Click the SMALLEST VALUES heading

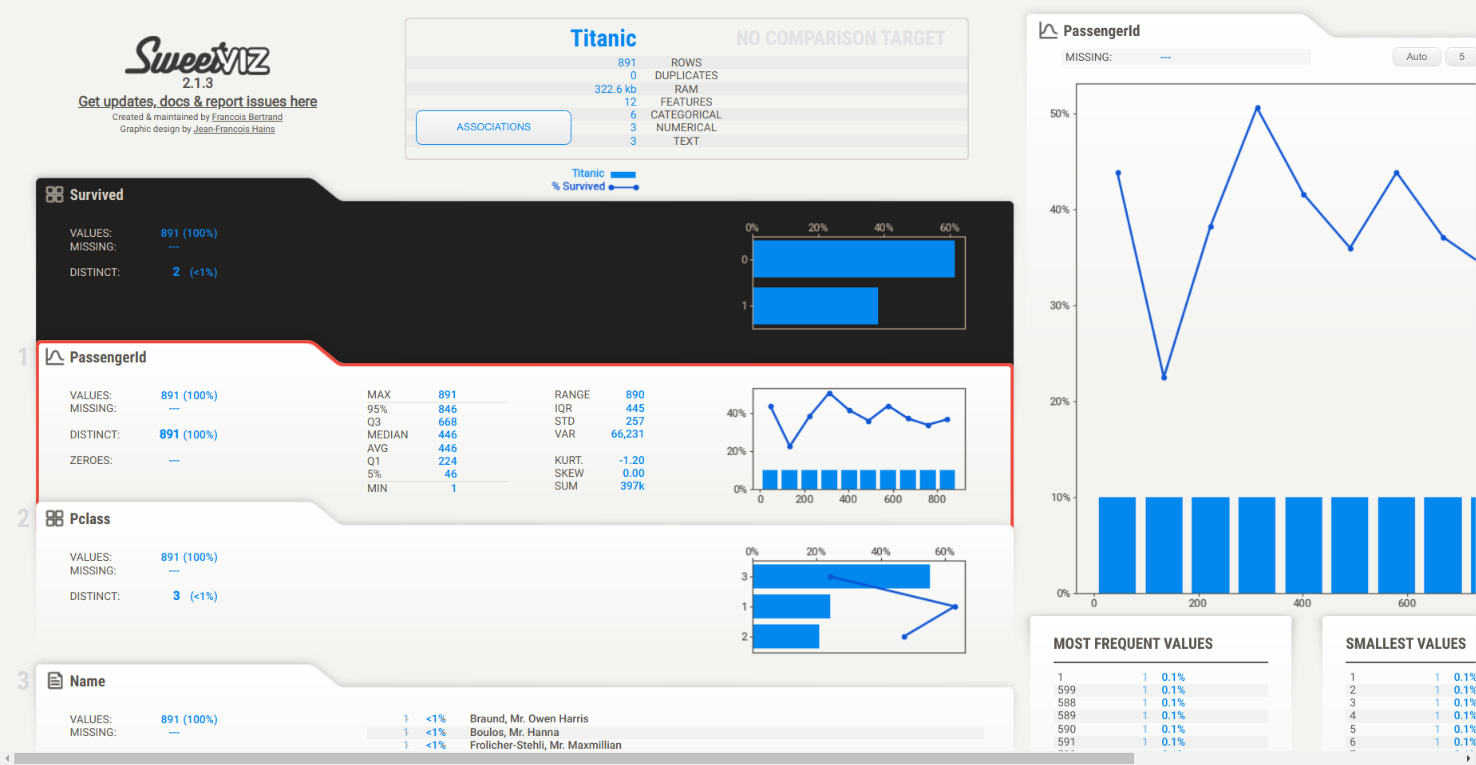click(x=1406, y=644)
